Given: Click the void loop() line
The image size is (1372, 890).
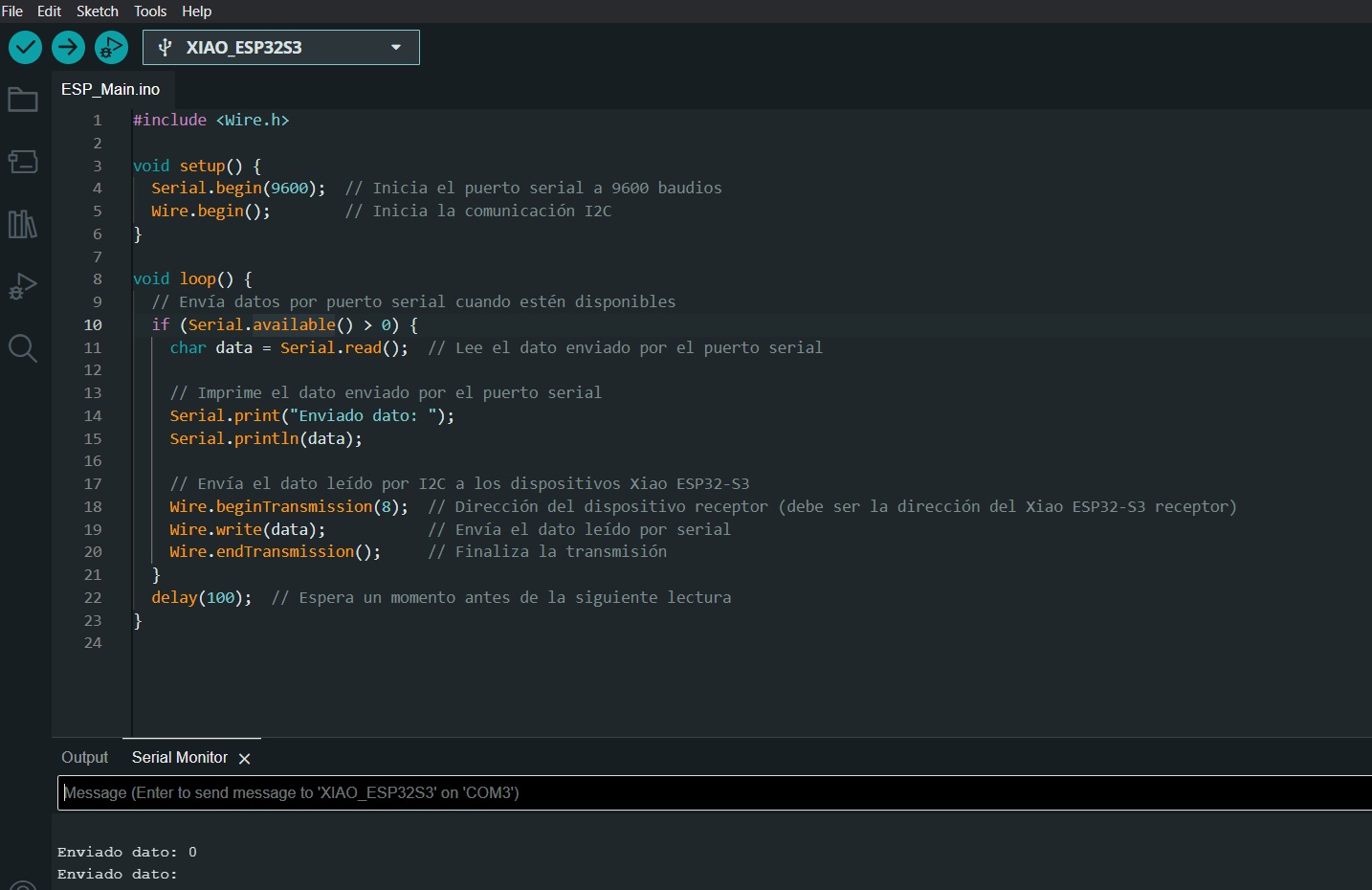Looking at the screenshot, I should point(192,278).
